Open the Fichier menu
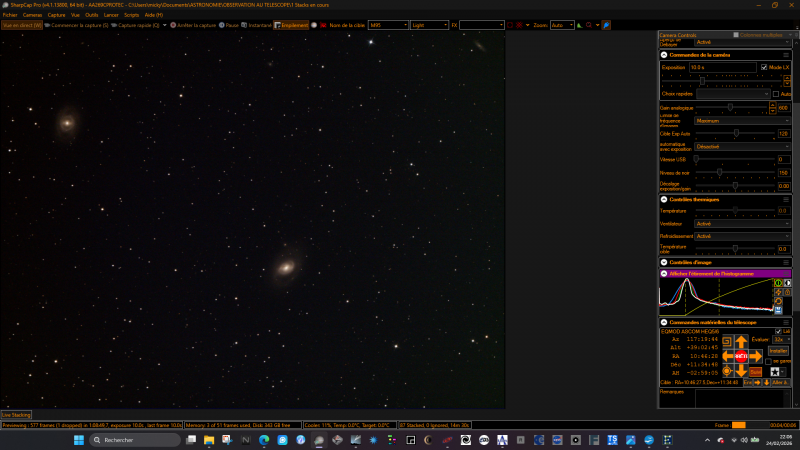 [x=10, y=15]
